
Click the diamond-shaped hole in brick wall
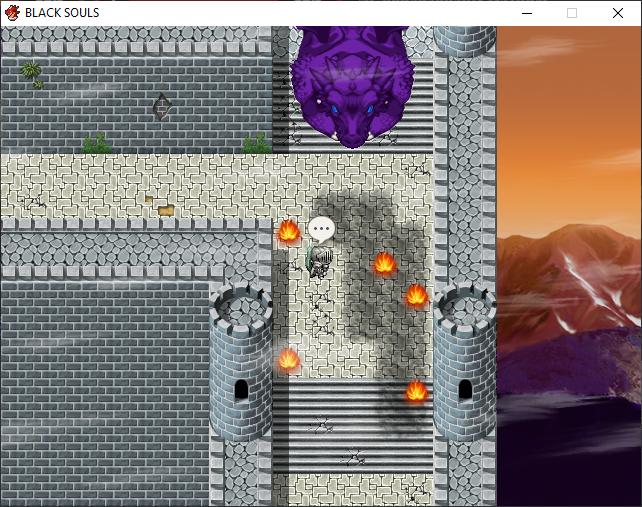click(162, 107)
